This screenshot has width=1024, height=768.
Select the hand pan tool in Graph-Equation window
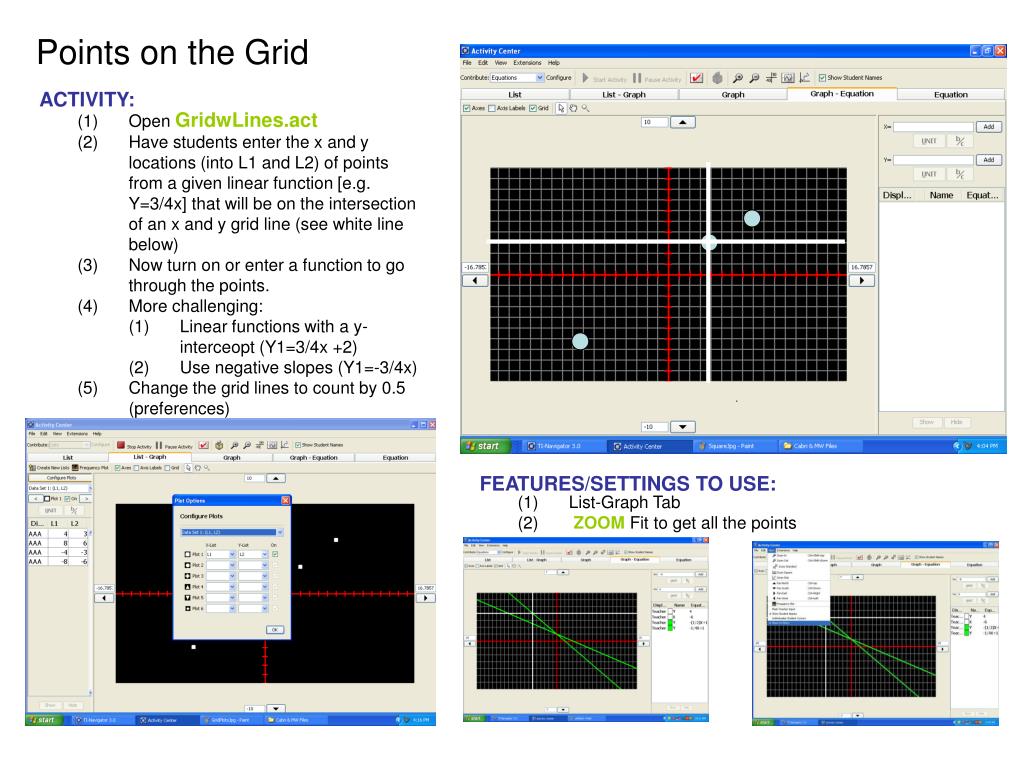click(573, 108)
